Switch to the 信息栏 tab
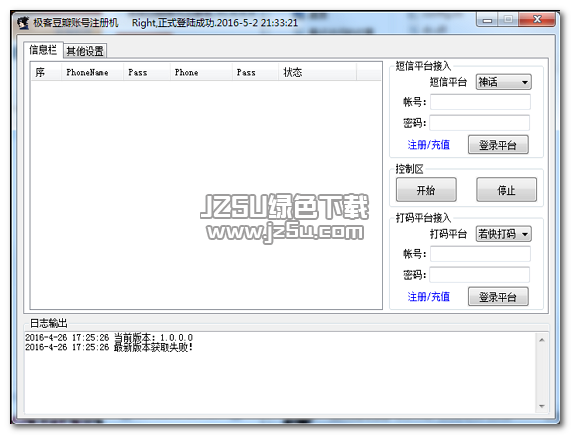Image resolution: width=571 pixels, height=435 pixels. [x=43, y=50]
